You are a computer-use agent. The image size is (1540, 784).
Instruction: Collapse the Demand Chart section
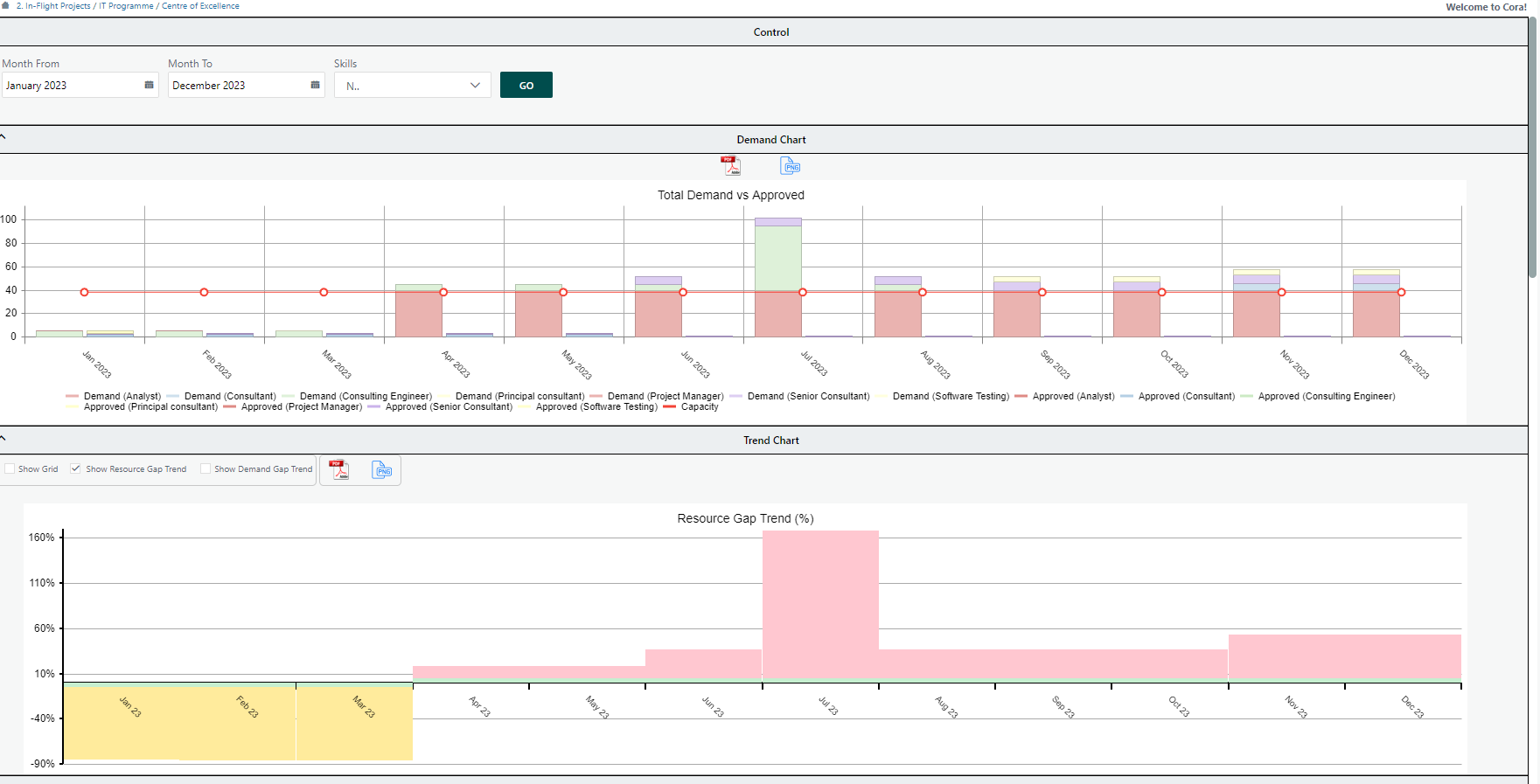click(3, 137)
